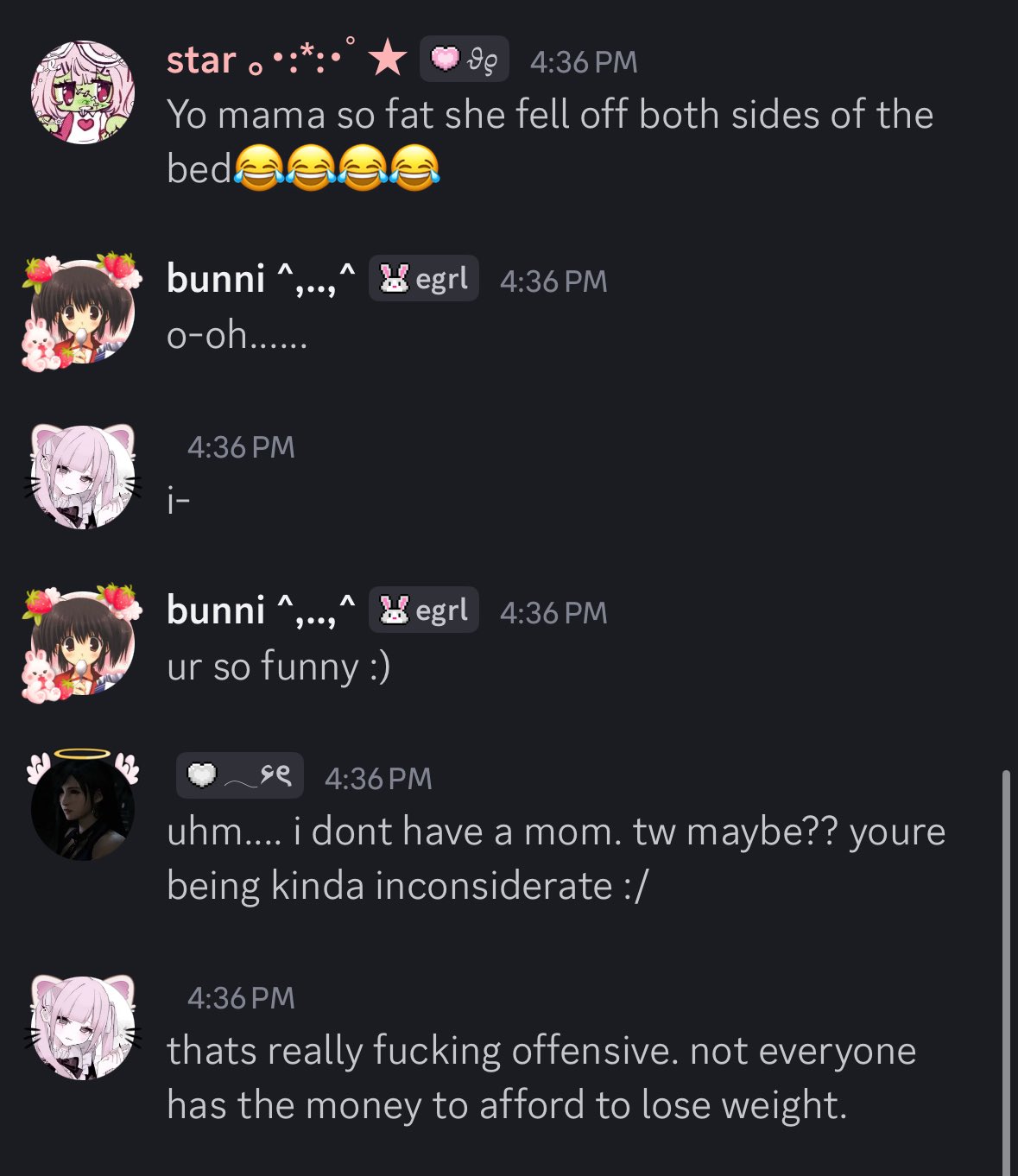This screenshot has width=1018, height=1176.
Task: Click the 4:36 PM timestamp on star's message
Action: tap(584, 62)
